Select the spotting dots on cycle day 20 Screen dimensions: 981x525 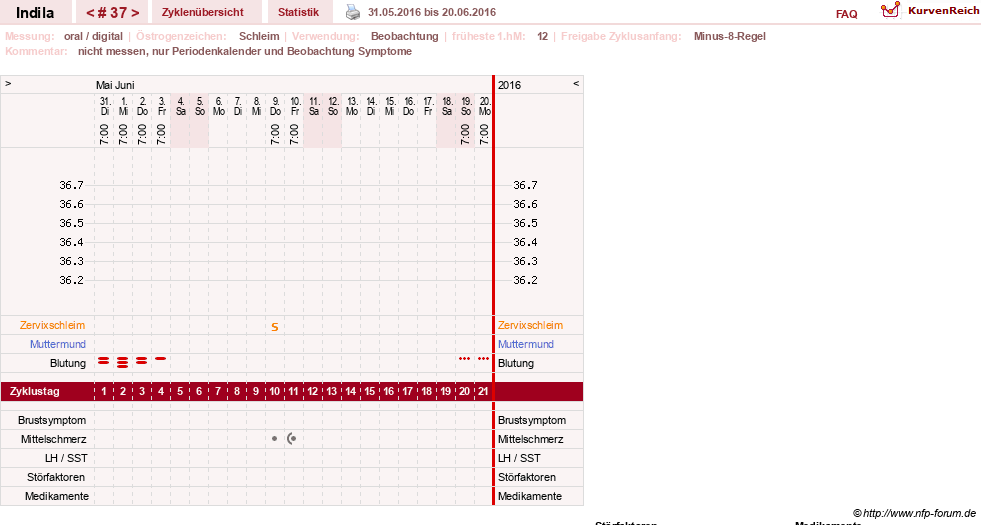tap(464, 359)
